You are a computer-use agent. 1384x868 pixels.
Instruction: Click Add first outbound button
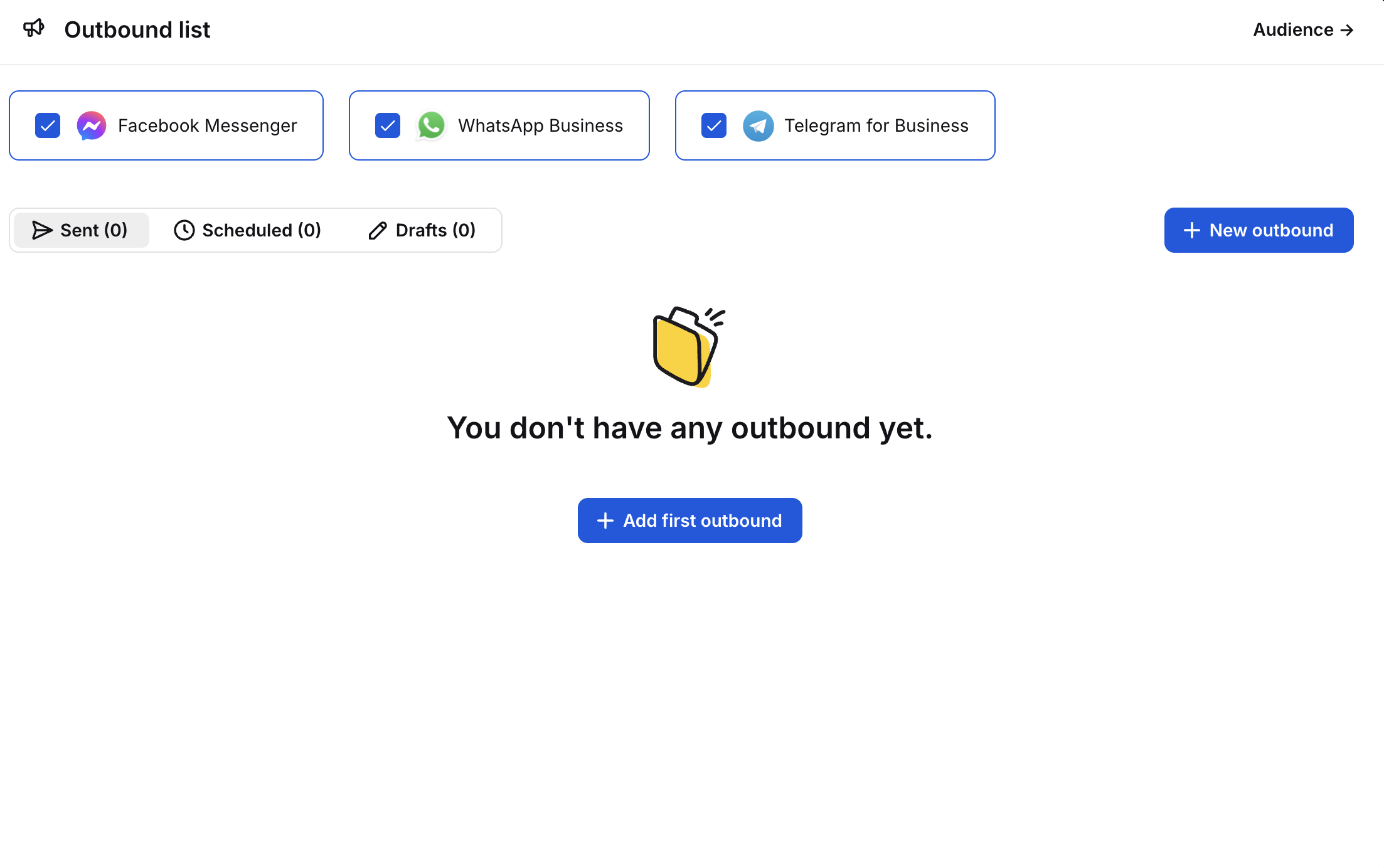689,521
